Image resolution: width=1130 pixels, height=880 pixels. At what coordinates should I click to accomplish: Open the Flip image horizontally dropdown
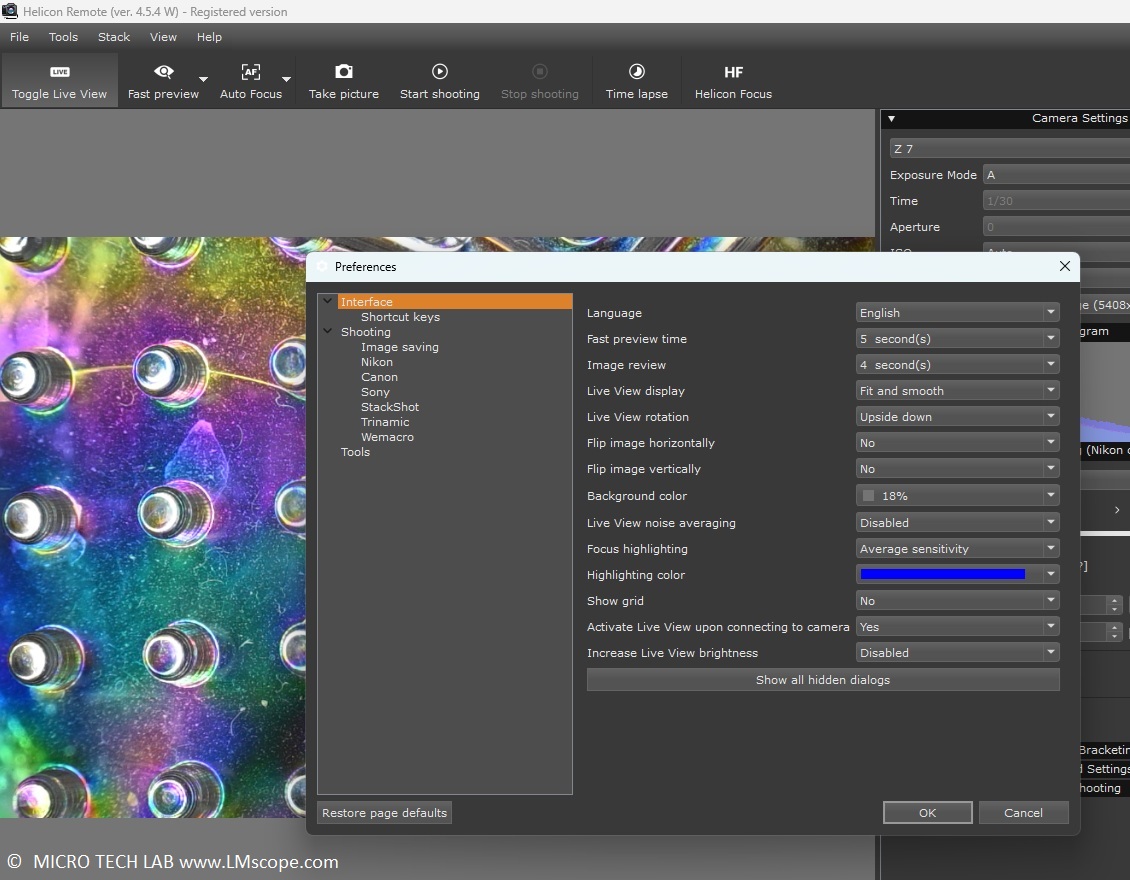[957, 443]
